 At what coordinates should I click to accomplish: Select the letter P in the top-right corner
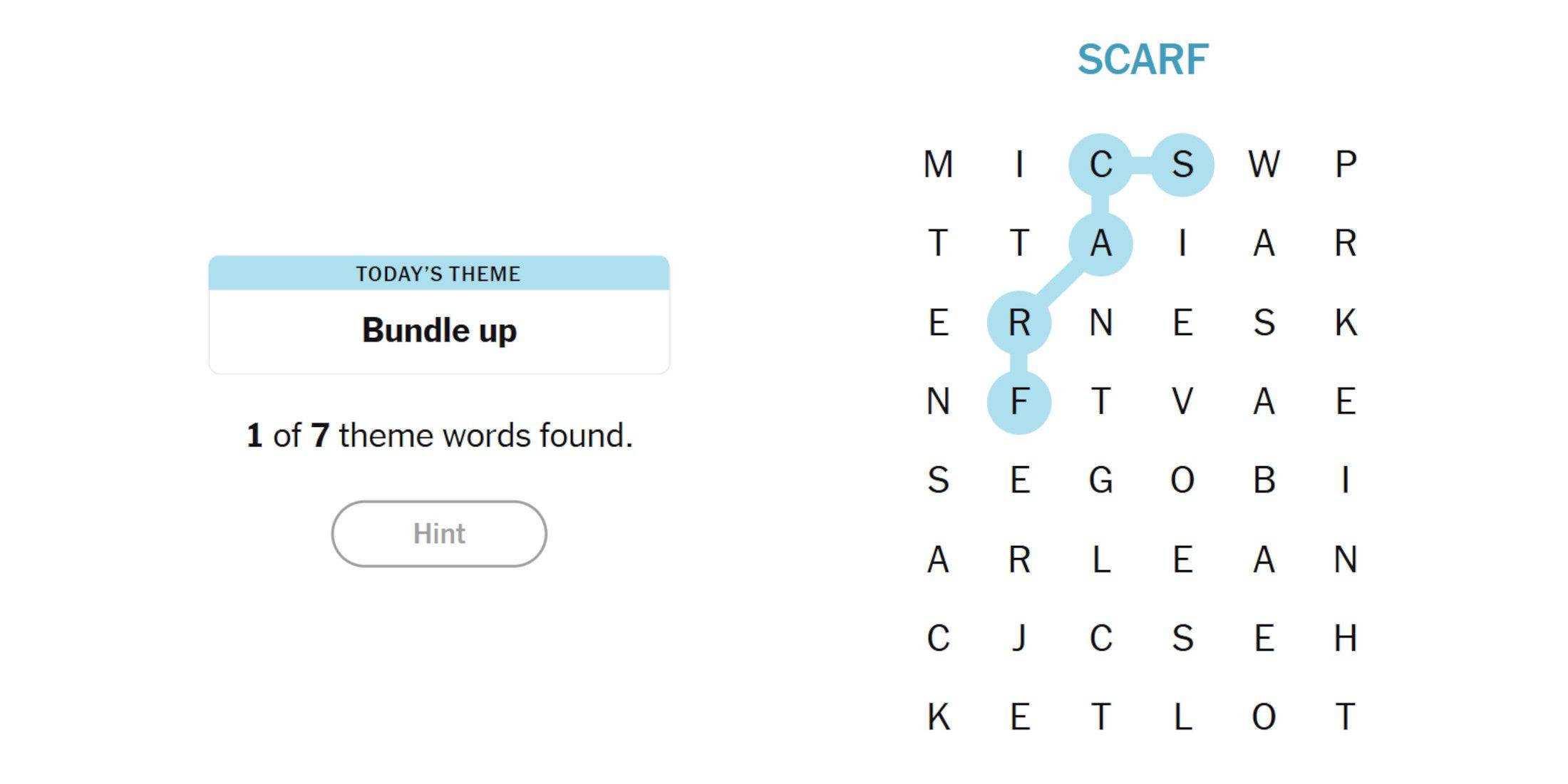coord(1347,164)
